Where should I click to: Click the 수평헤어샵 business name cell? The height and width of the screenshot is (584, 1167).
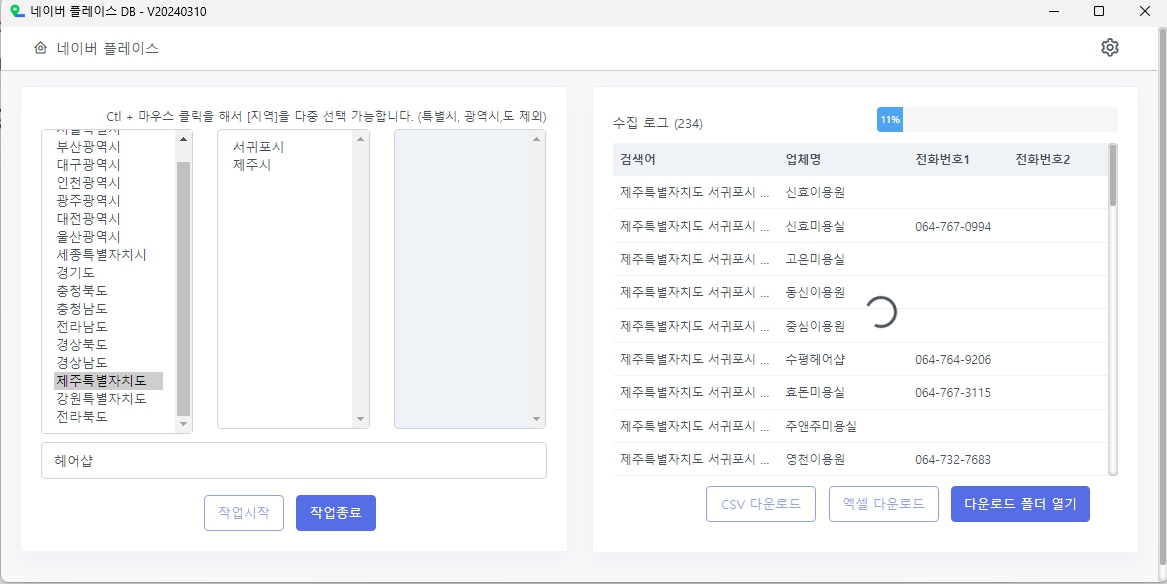point(815,359)
